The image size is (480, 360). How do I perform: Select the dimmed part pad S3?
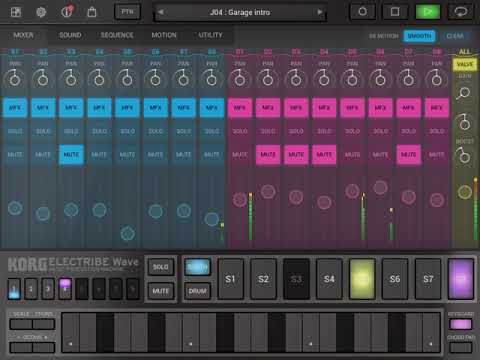296,279
